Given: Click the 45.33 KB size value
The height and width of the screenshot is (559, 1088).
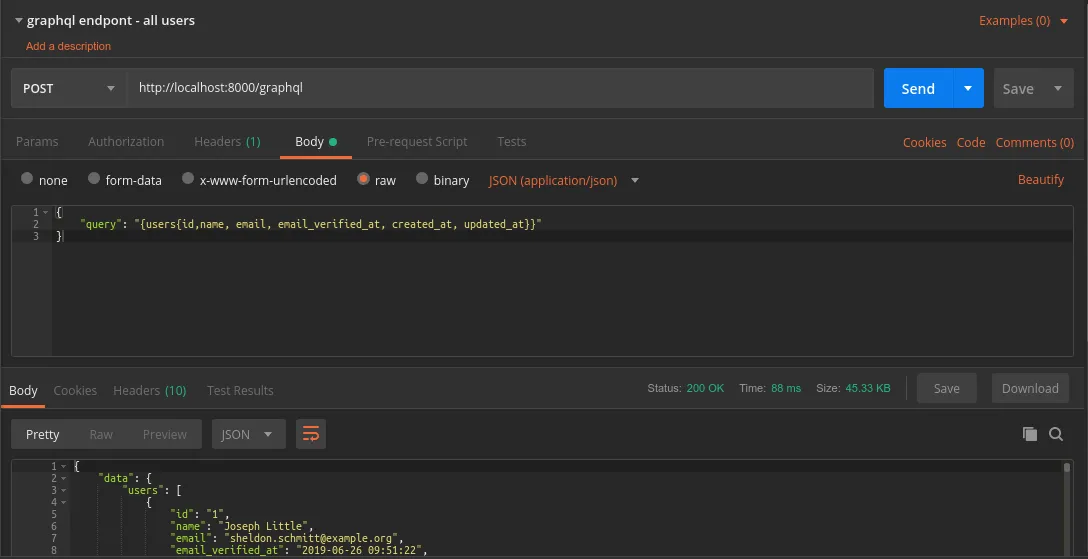Looking at the screenshot, I should coord(867,388).
